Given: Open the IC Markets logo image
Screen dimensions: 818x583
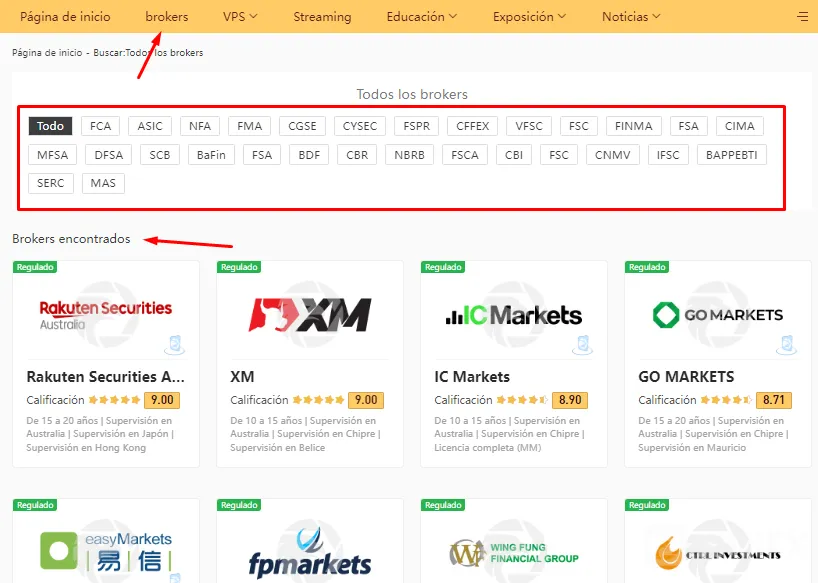Looking at the screenshot, I should [x=514, y=315].
